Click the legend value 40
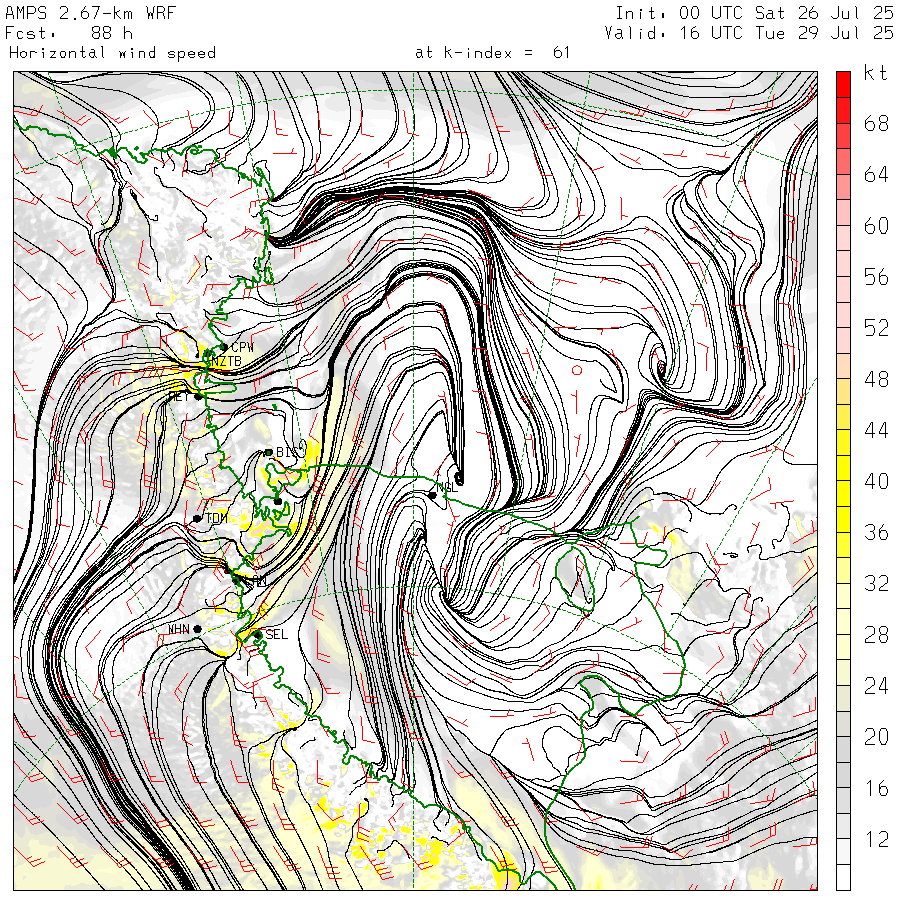The image size is (900, 900). 876,482
